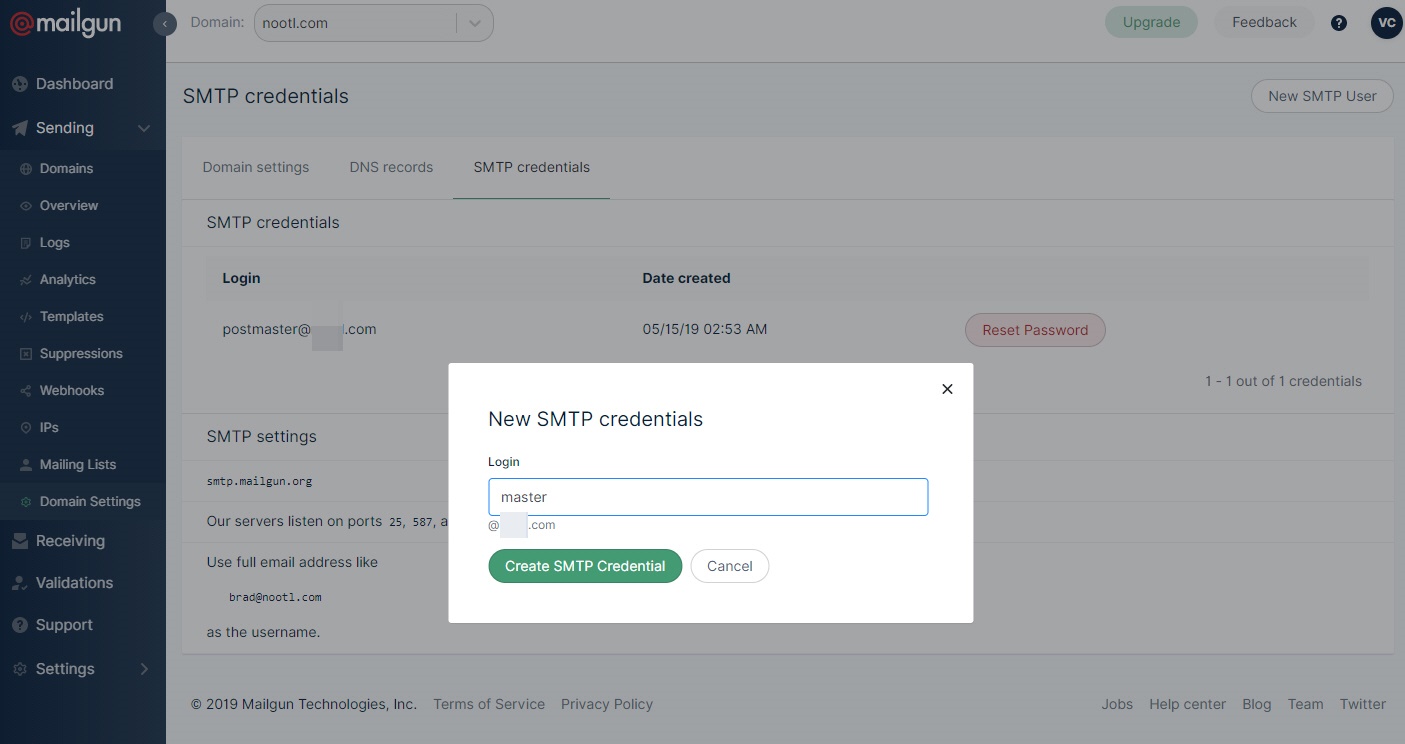Collapse the sidebar with arrow button
Viewport: 1405px width, 744px height.
pos(165,23)
